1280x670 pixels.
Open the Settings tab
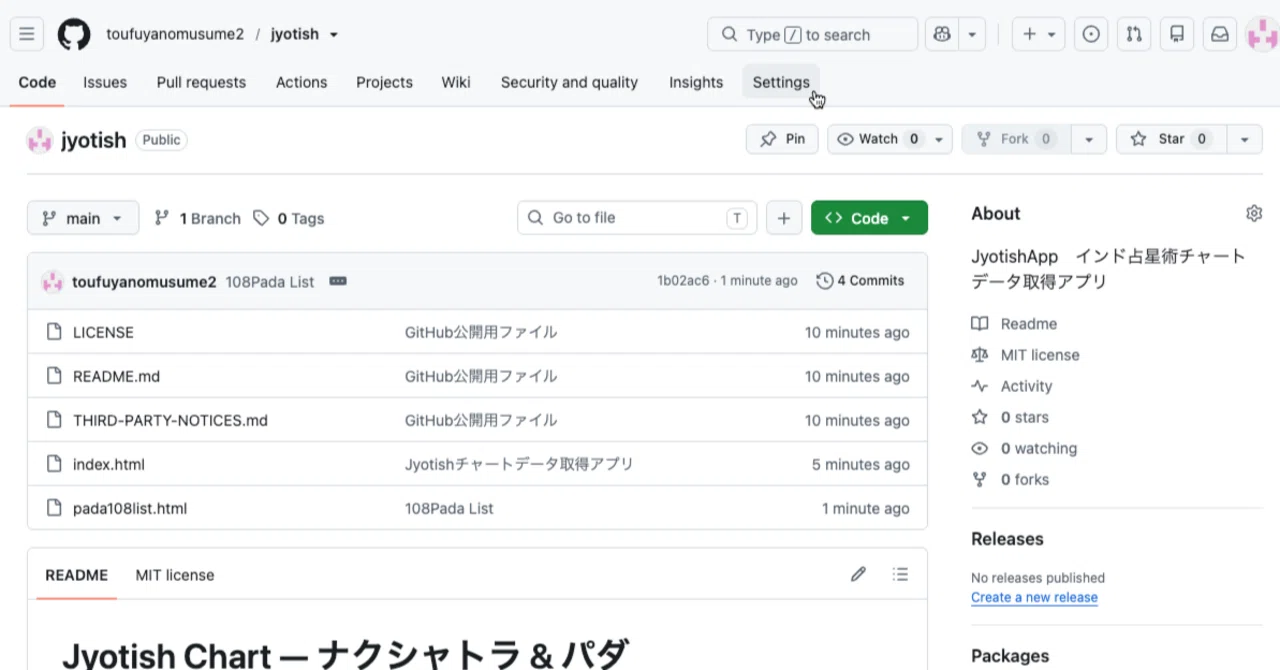[781, 82]
